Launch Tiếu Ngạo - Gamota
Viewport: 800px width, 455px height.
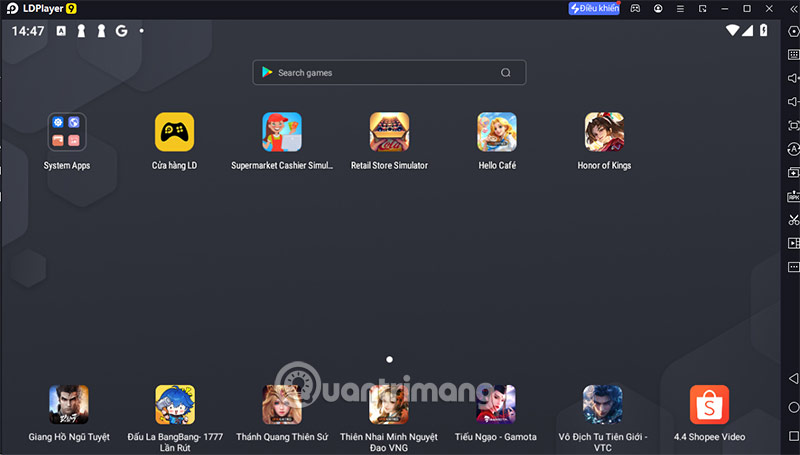495,405
